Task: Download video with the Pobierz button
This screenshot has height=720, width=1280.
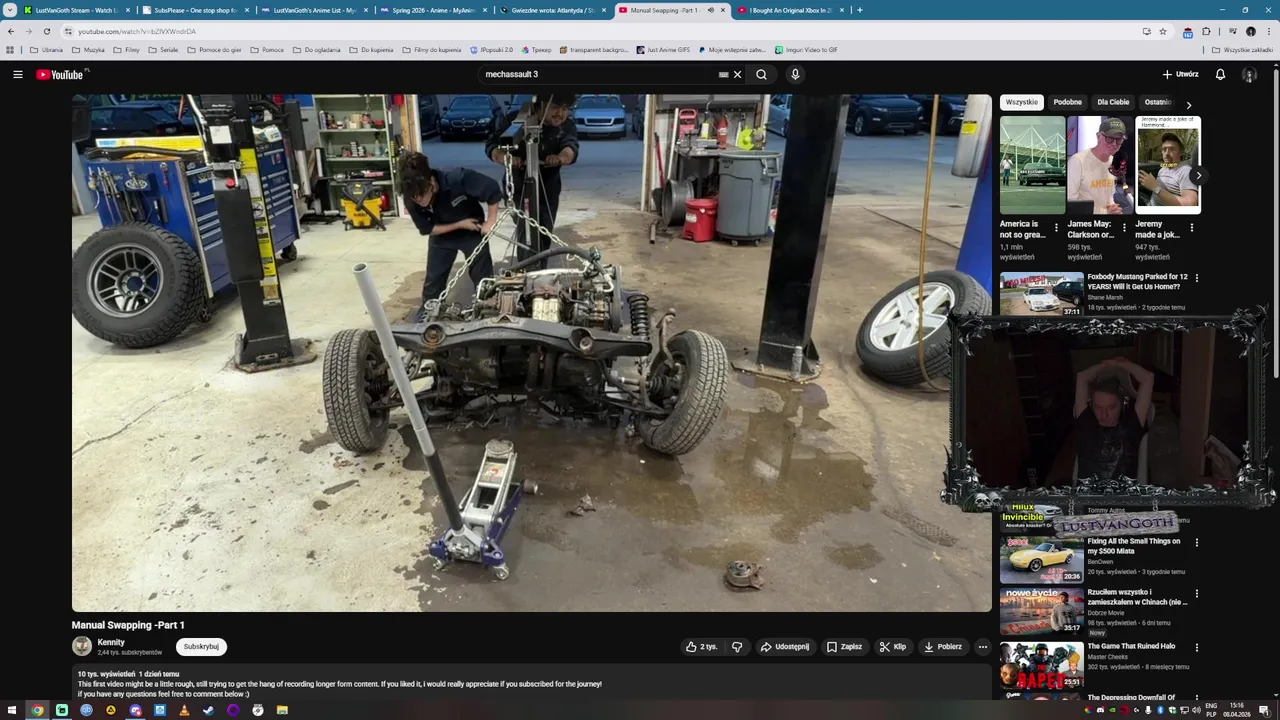Action: [943, 647]
